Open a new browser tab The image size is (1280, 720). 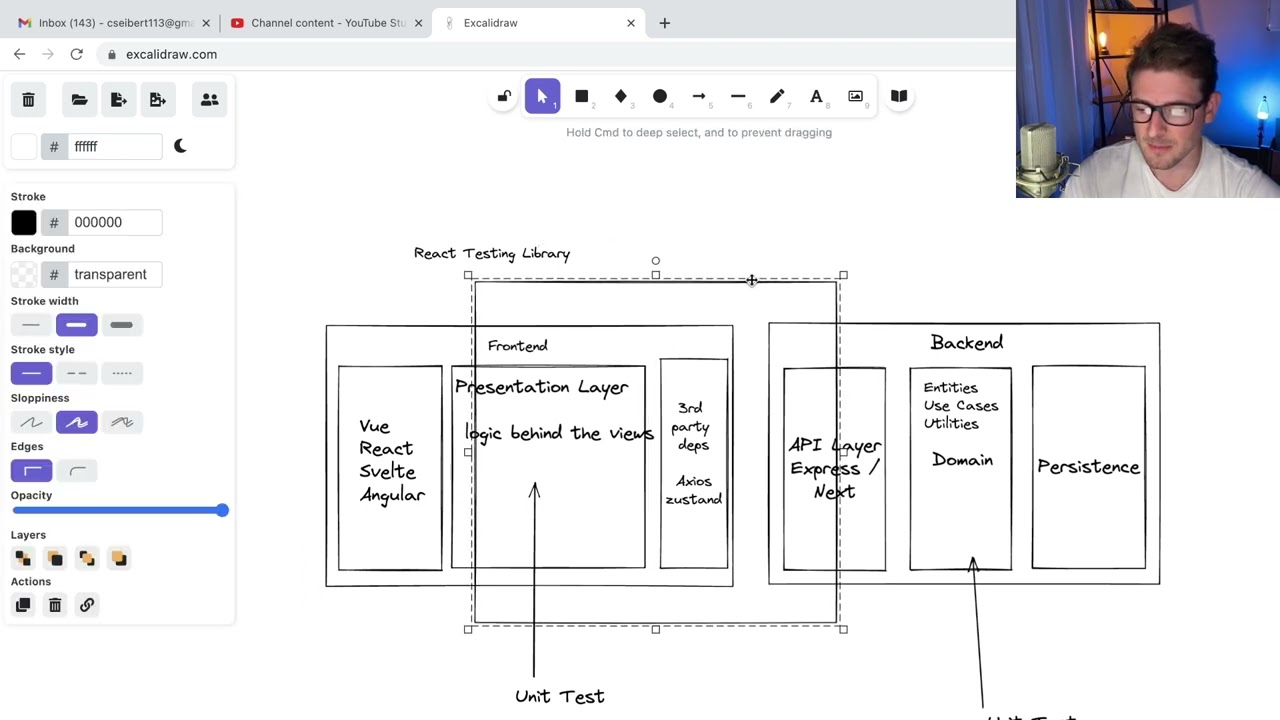pos(664,23)
